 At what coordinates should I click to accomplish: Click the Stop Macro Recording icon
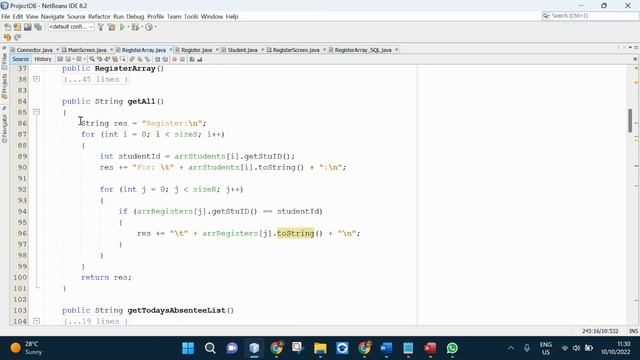(183, 59)
